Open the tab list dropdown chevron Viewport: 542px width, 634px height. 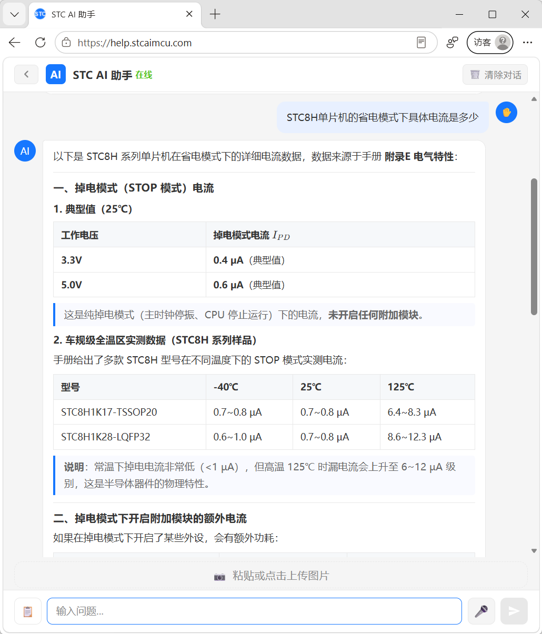(15, 15)
